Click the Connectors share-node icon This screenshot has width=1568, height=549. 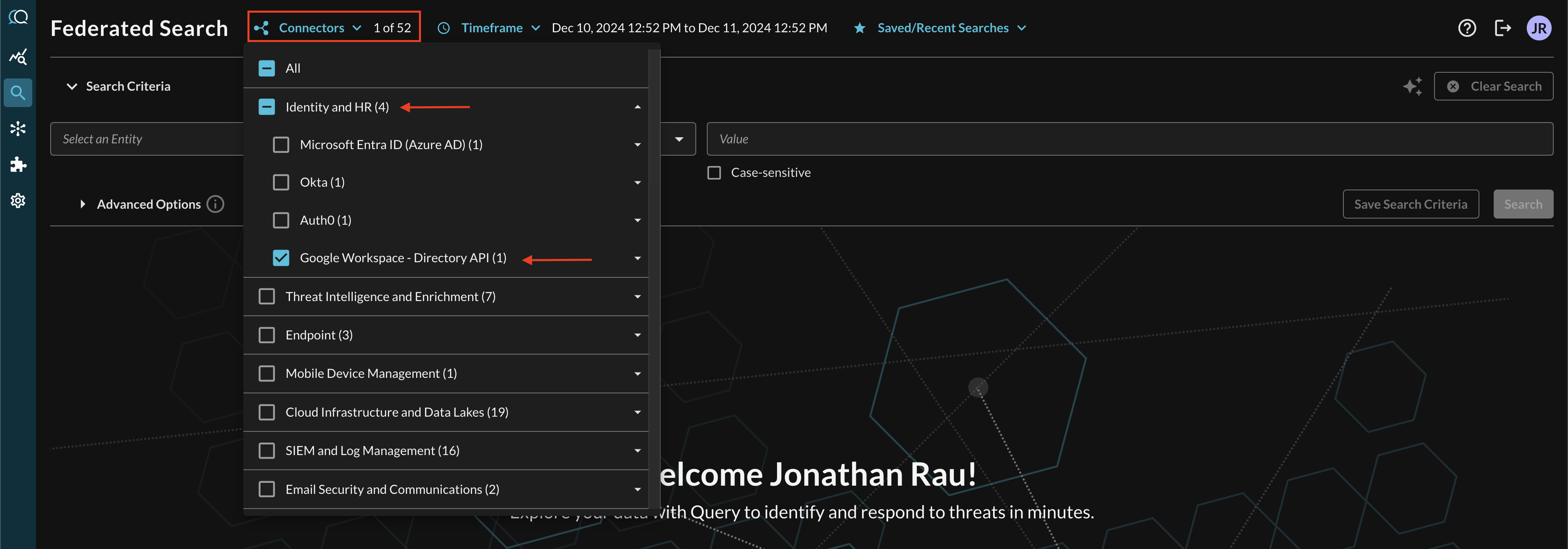262,28
